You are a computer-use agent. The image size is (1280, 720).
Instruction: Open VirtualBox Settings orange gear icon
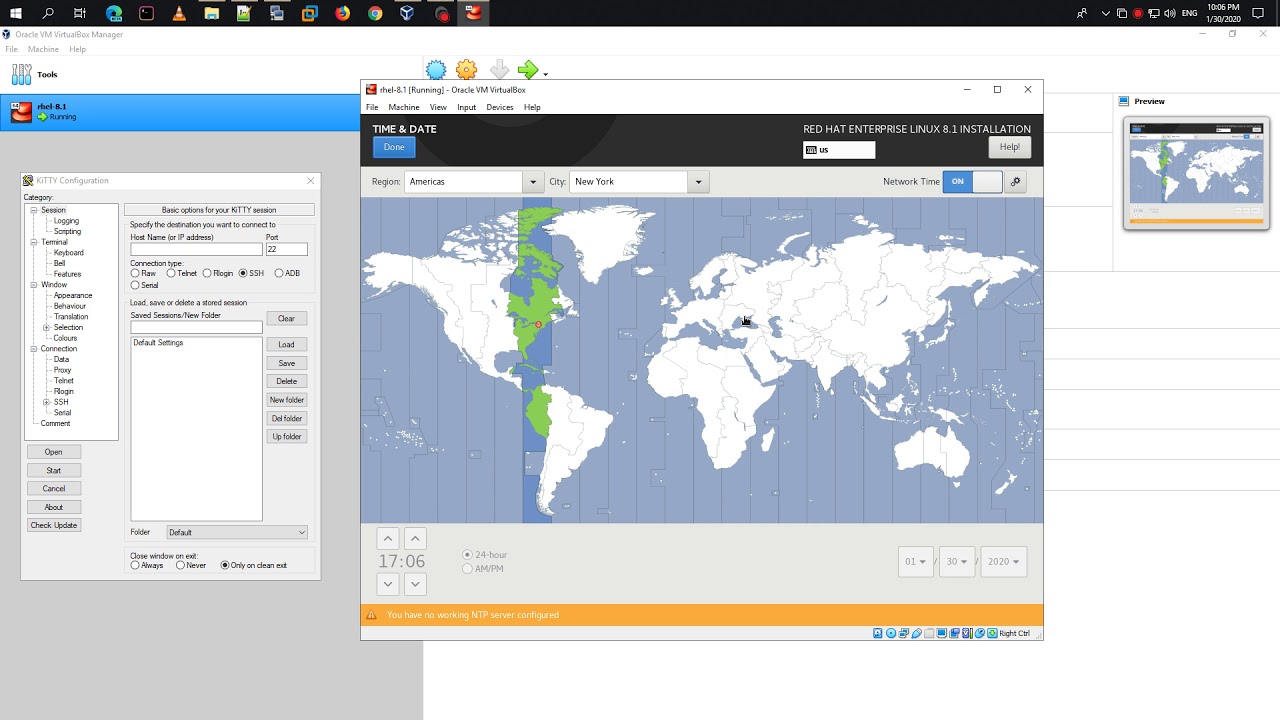click(x=466, y=70)
